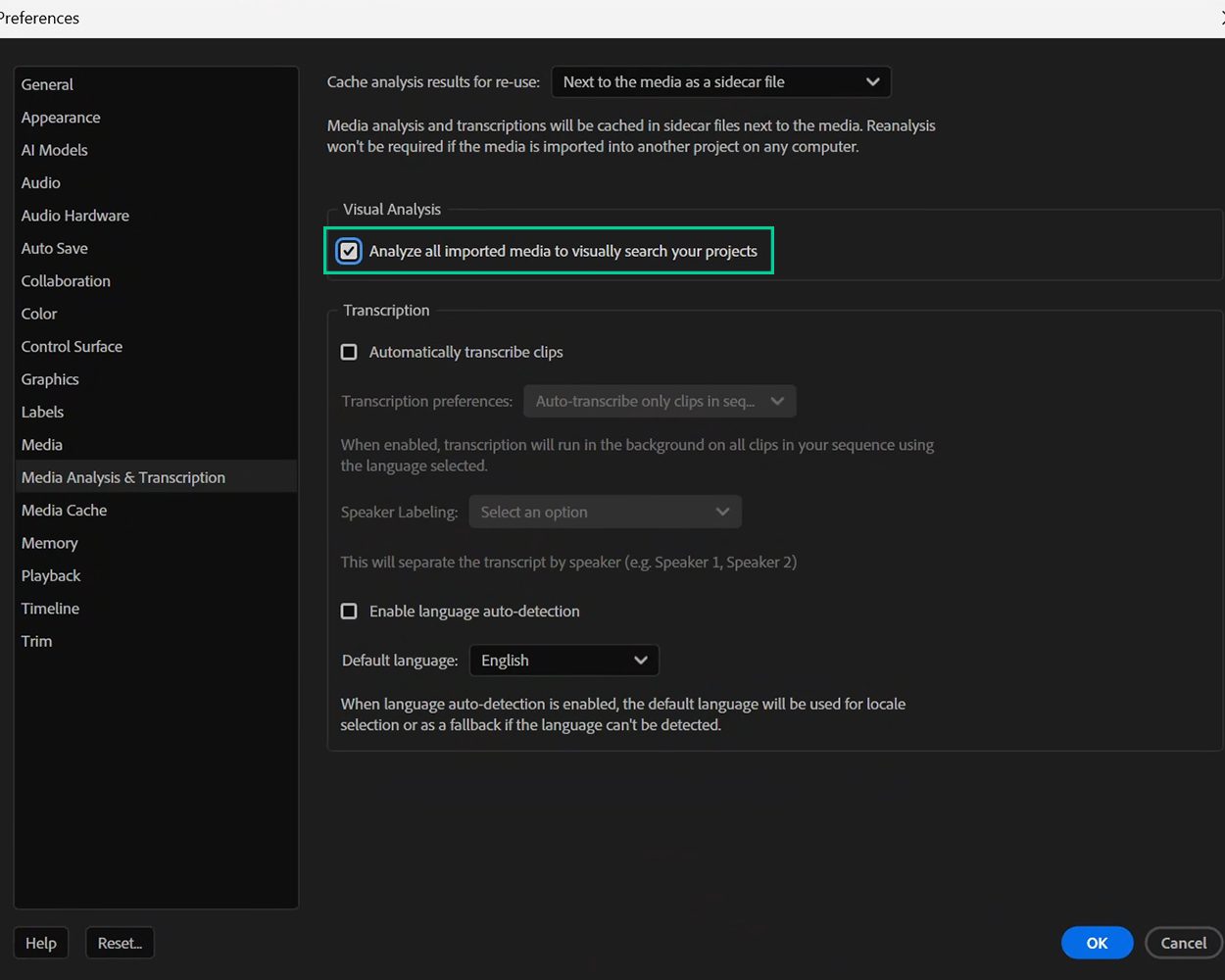Select the Timeline preferences category
The height and width of the screenshot is (980, 1225).
coord(50,608)
